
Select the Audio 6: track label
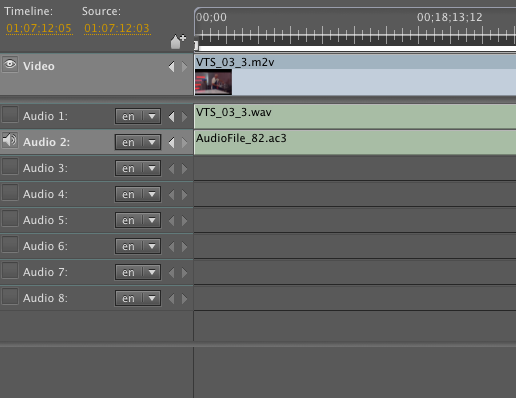[45, 246]
